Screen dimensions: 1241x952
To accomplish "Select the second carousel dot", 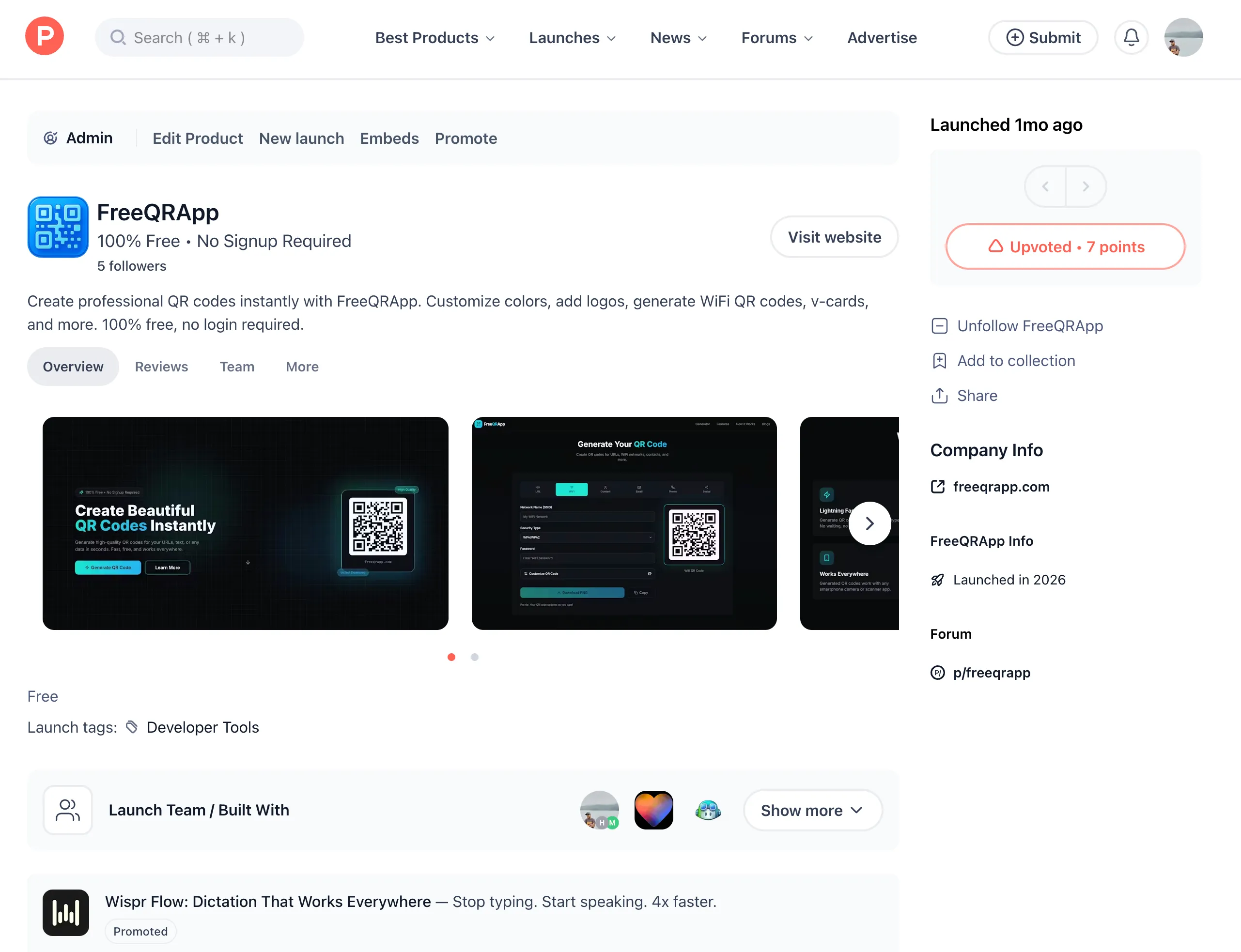I will tap(475, 657).
